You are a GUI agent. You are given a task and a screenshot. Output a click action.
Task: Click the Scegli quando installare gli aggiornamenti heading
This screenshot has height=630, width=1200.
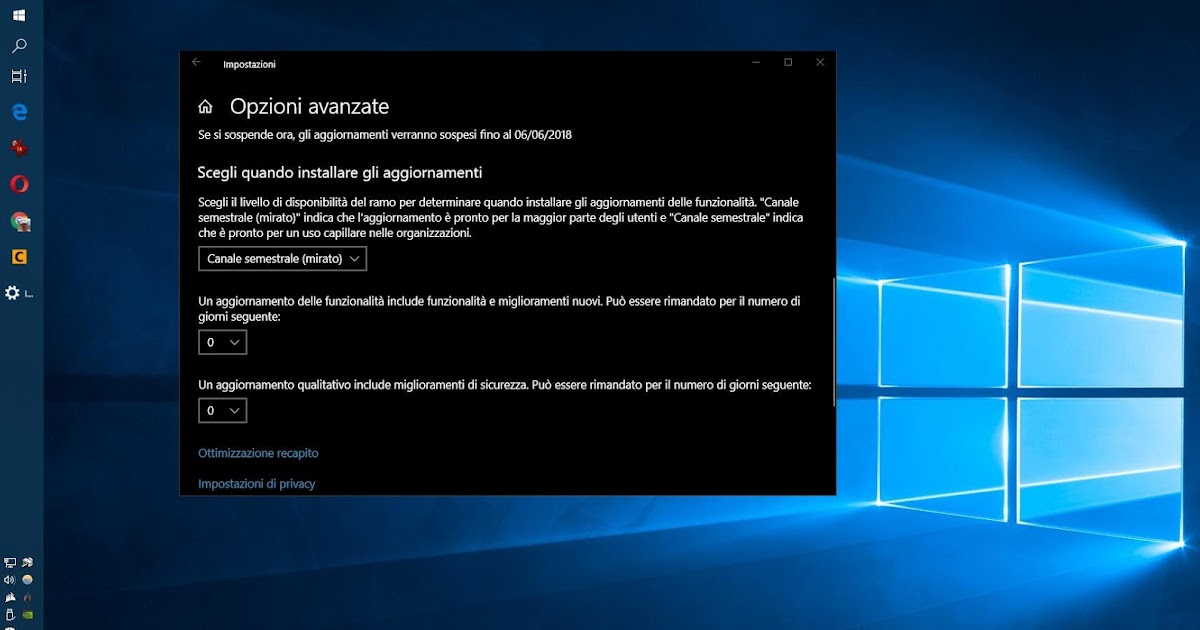[340, 172]
